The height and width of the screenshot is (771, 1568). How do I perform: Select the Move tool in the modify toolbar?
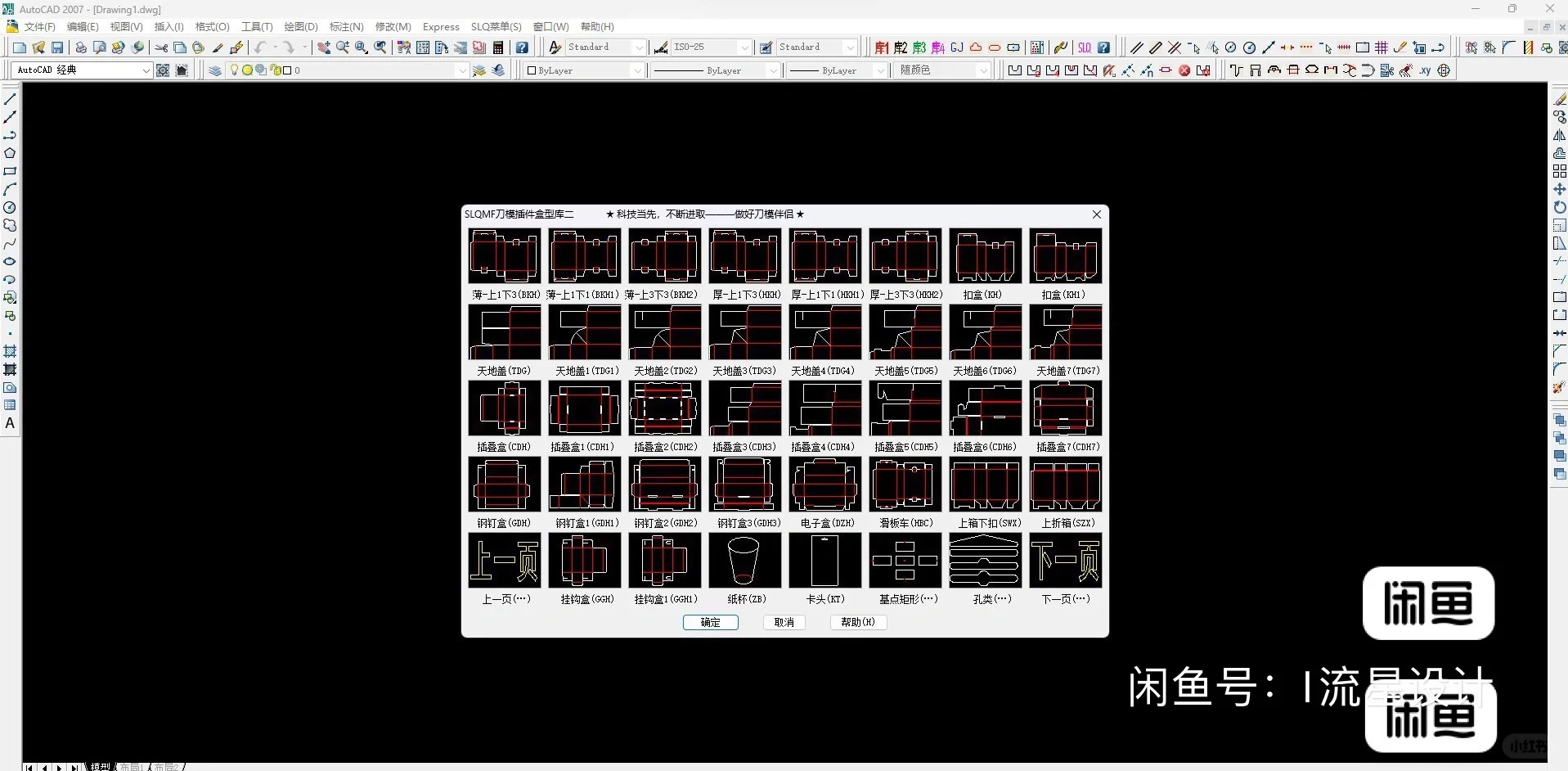[x=1559, y=189]
